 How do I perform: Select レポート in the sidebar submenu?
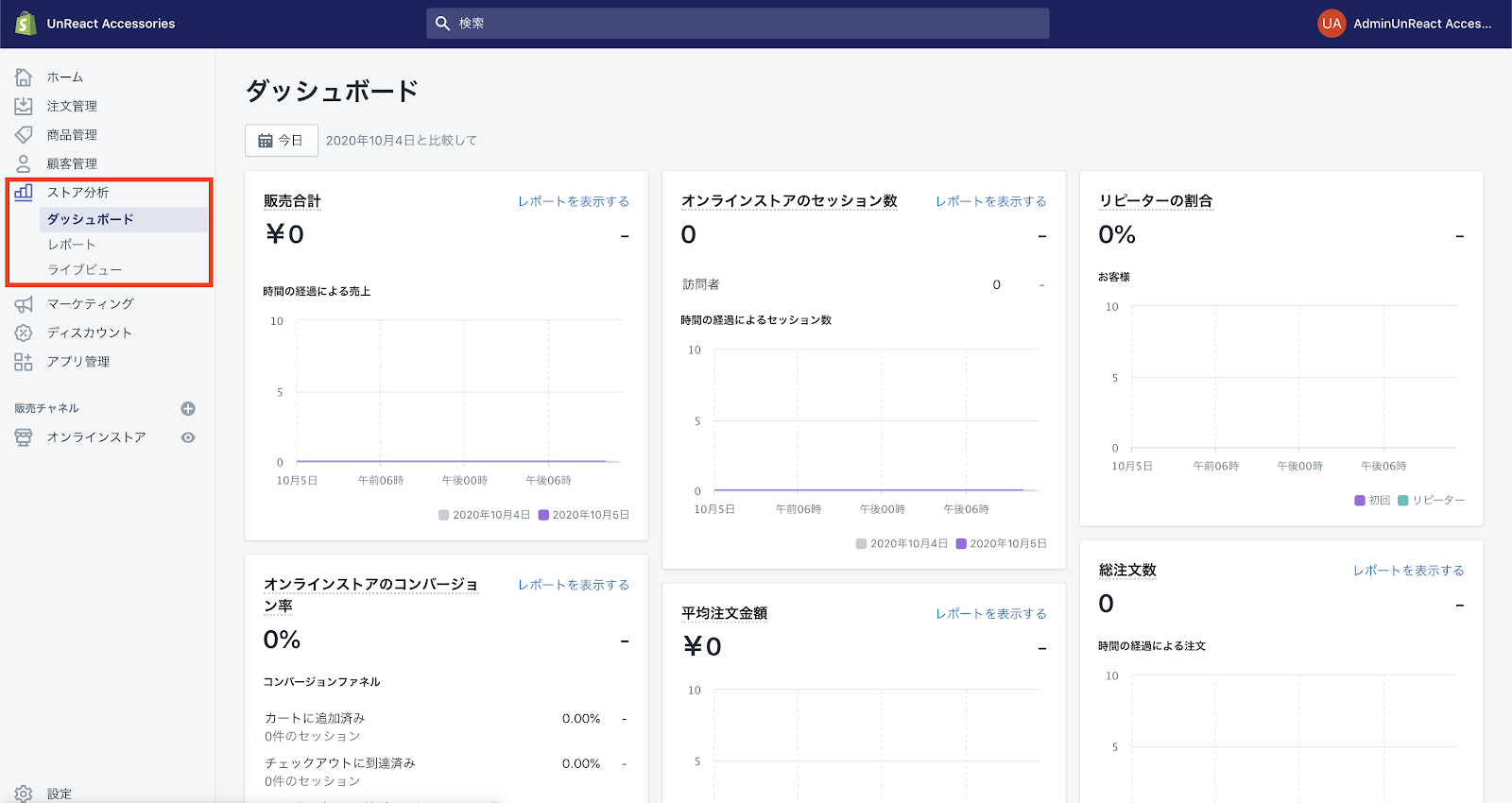click(x=72, y=245)
